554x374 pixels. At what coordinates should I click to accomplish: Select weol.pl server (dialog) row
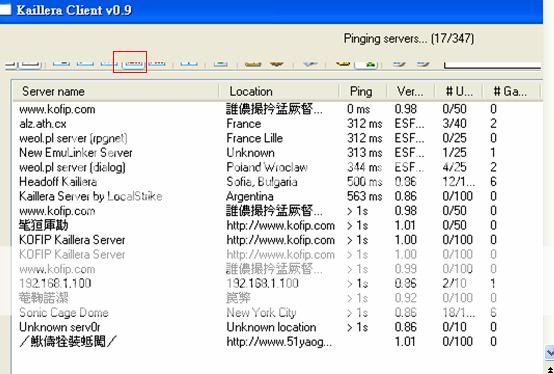72,167
